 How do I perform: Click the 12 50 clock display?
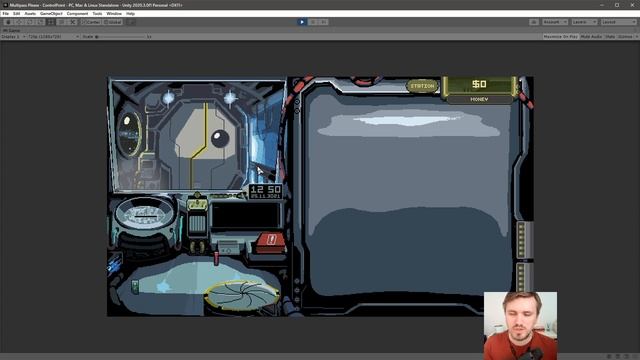265,191
